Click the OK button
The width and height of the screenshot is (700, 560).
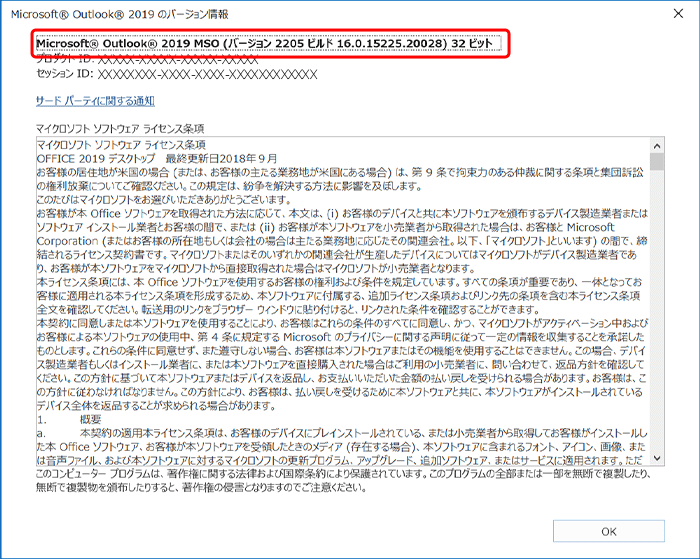[x=608, y=531]
